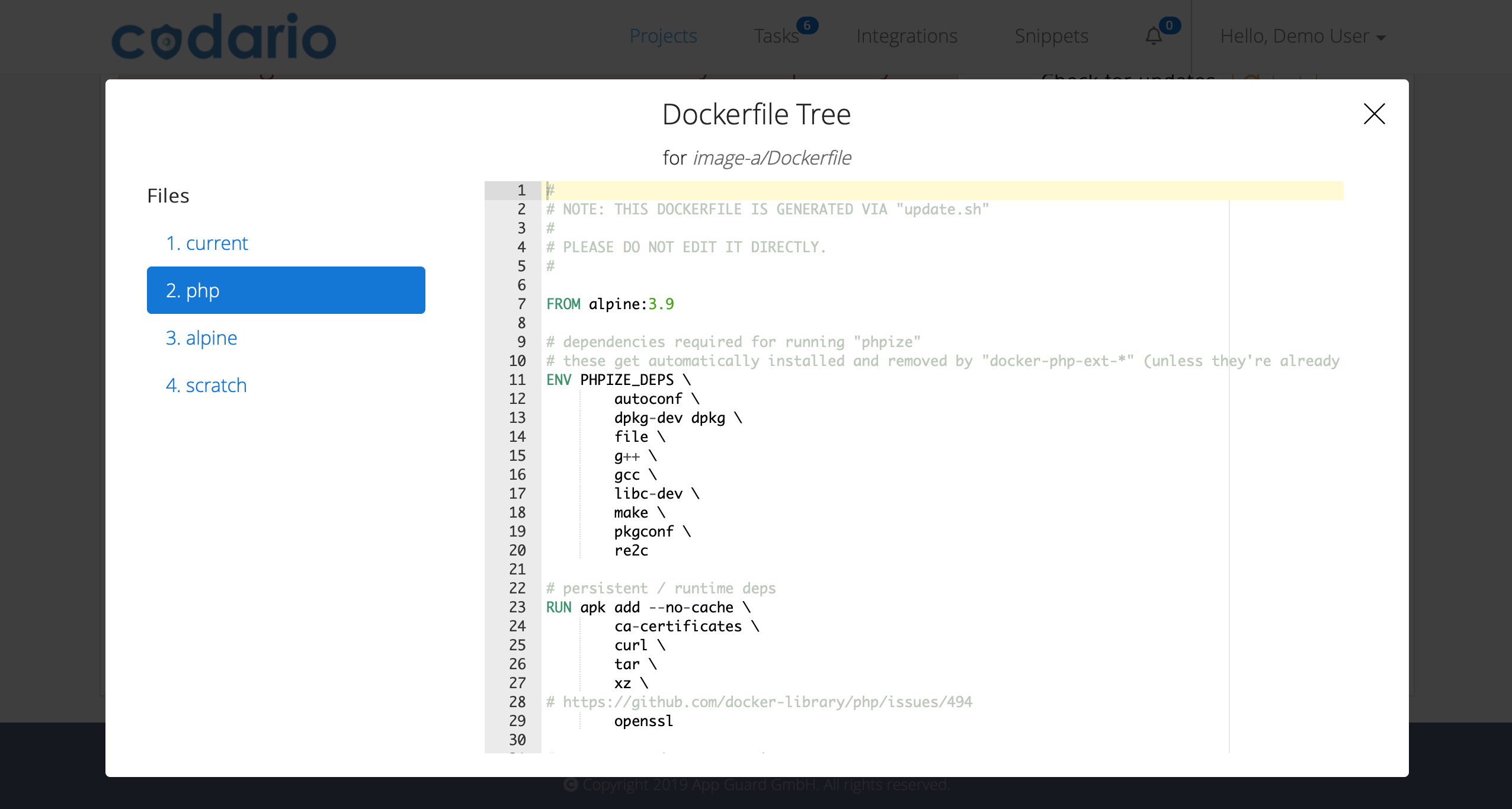Open the Tasks menu item
This screenshot has width=1512, height=809.
coord(776,36)
